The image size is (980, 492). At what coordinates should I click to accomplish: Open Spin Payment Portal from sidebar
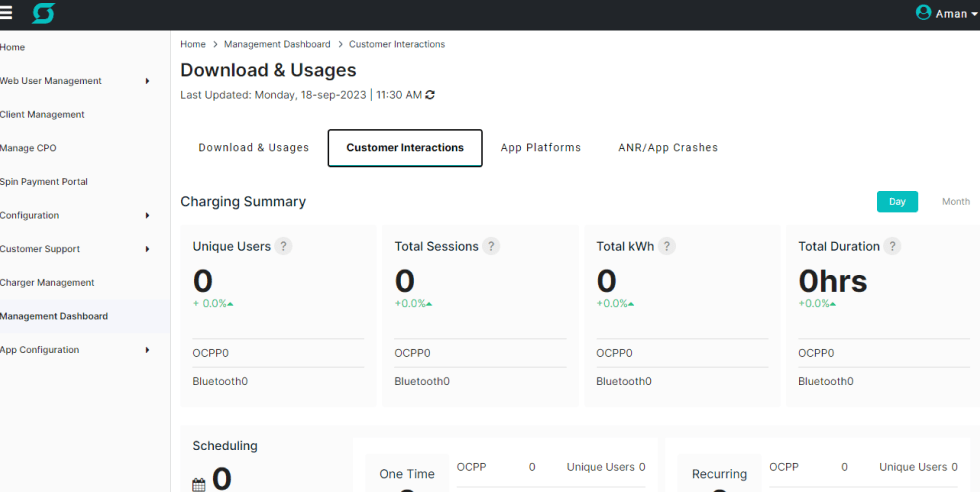pyautogui.click(x=44, y=182)
